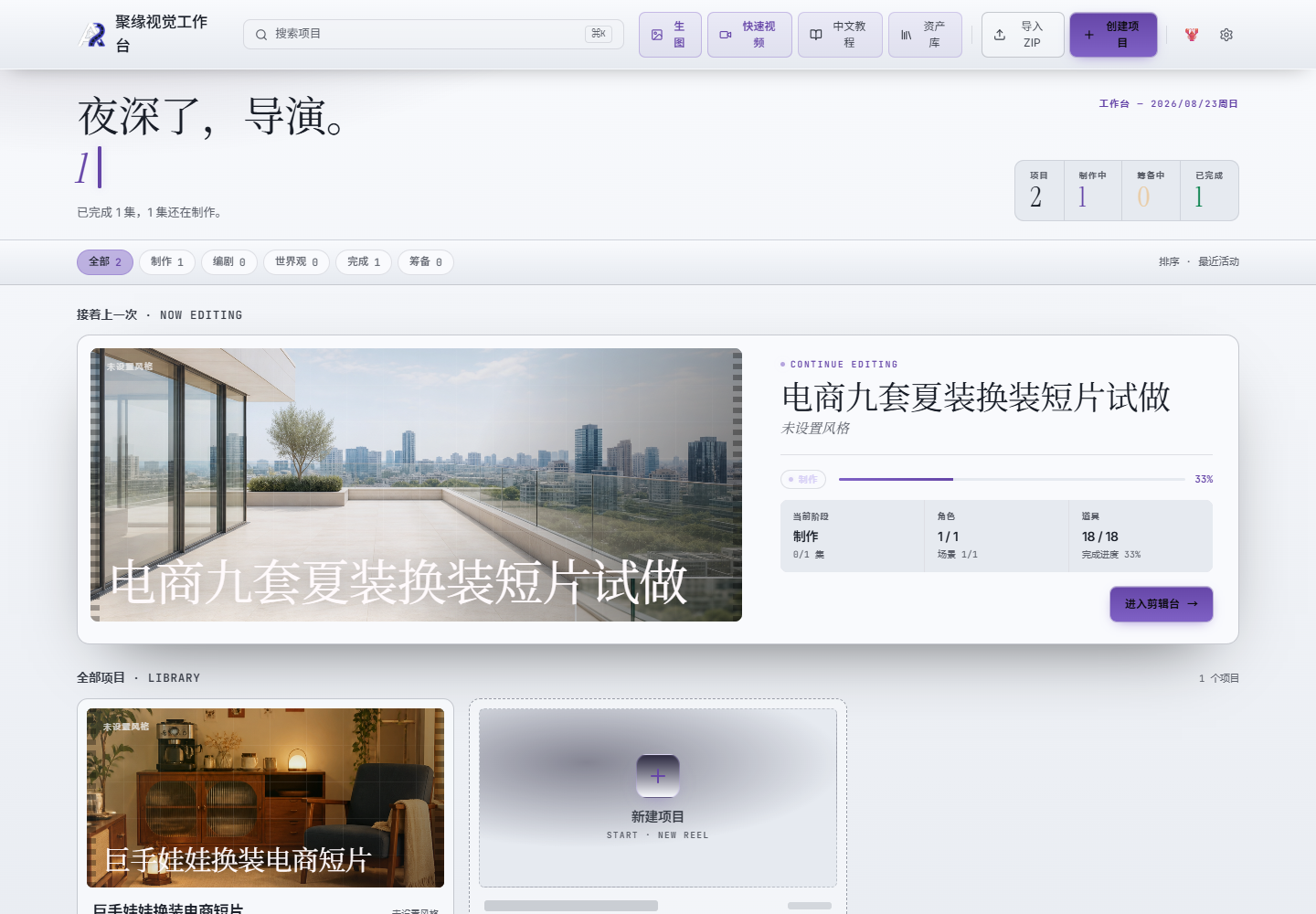
Task: Click the search magnifier icon
Action: 261,35
